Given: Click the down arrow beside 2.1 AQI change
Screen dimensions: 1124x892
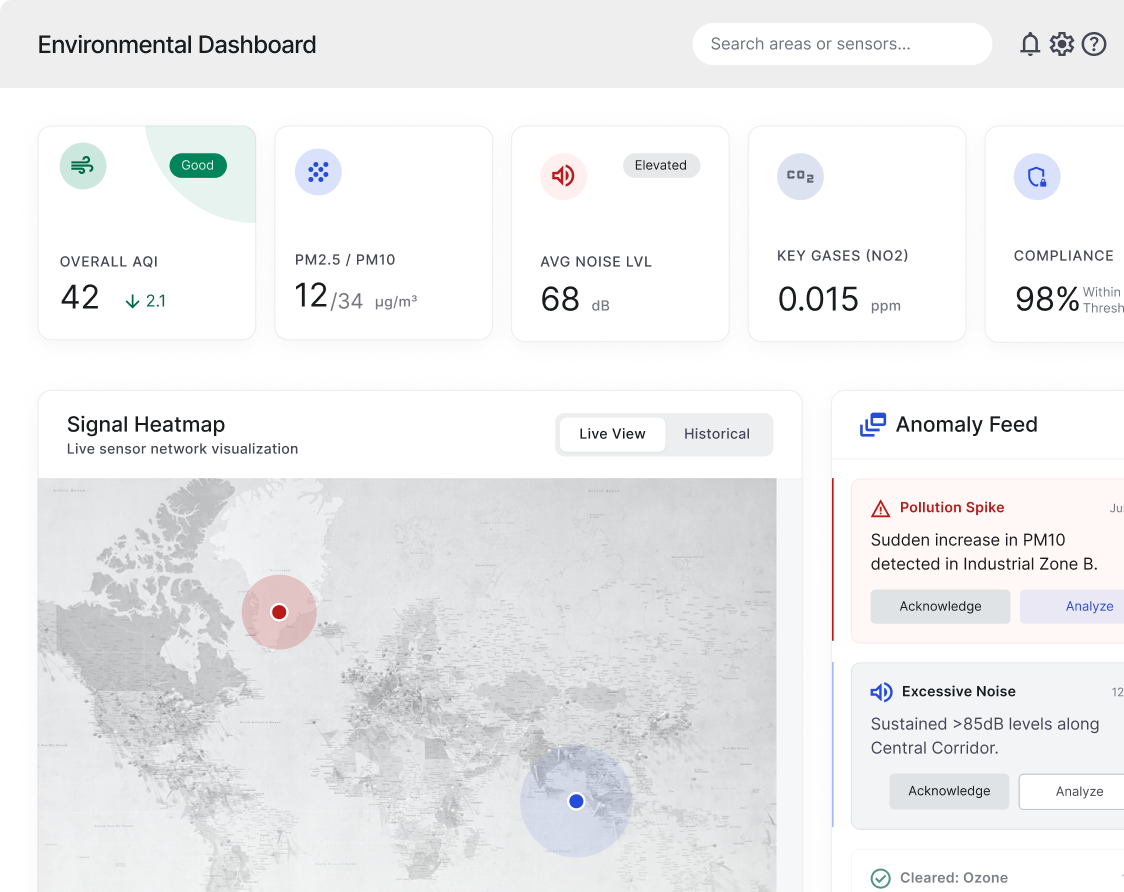Looking at the screenshot, I should click(133, 301).
